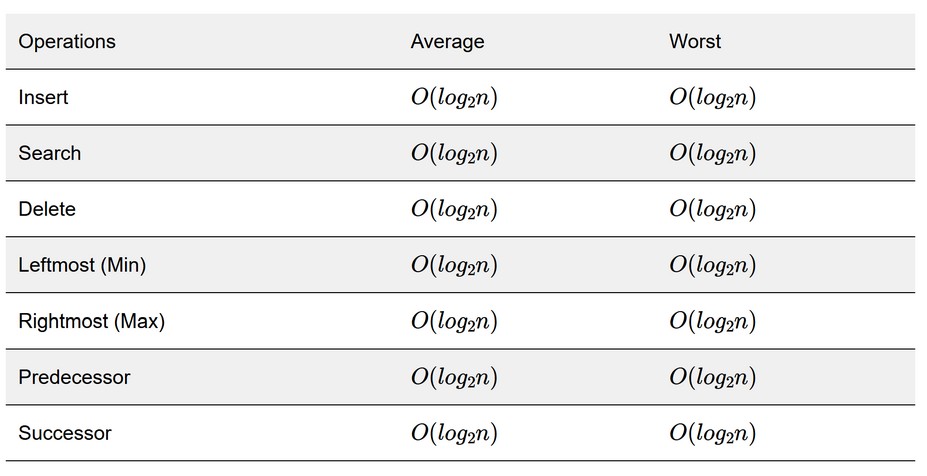The image size is (927, 476).
Task: Click Rightmost (Max) worst complexity formula
Action: (712, 322)
